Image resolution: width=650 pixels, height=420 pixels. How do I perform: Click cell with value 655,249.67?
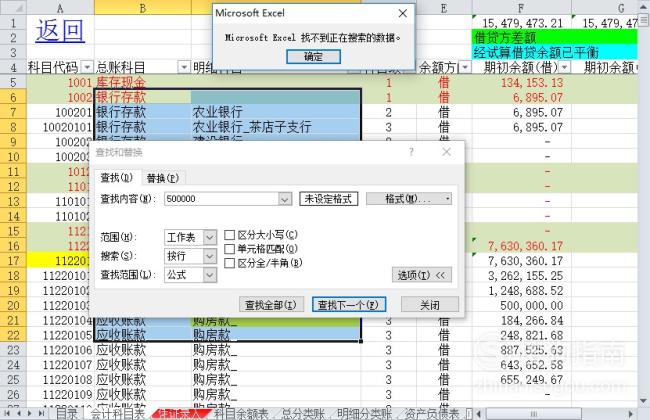pyautogui.click(x=521, y=380)
